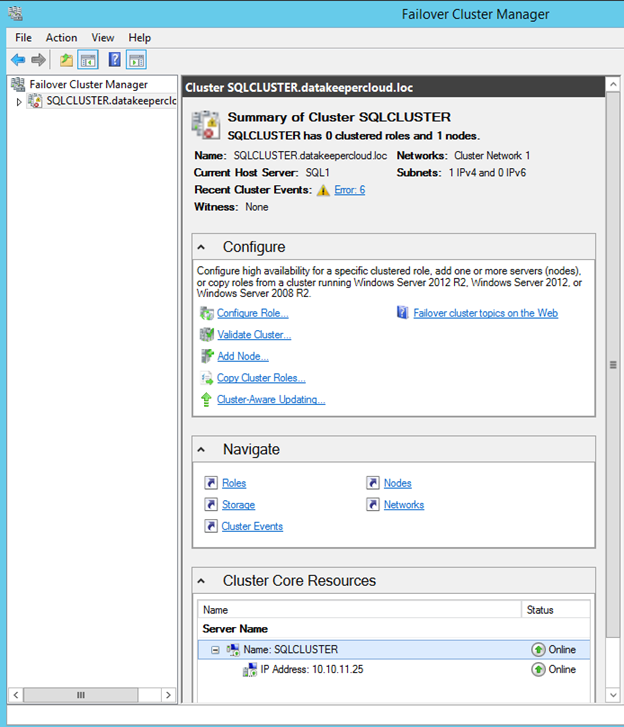Click the blue Help toolbar icon
The image size is (624, 727).
coord(115,60)
